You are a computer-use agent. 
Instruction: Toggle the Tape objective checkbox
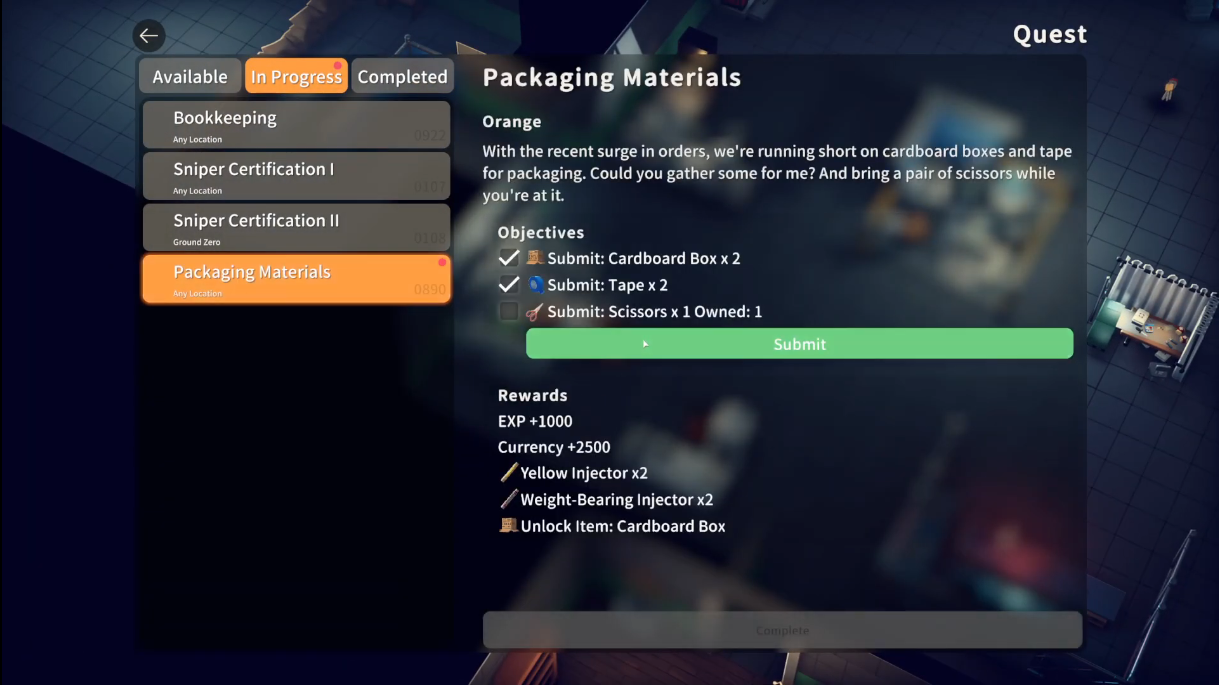pos(509,285)
